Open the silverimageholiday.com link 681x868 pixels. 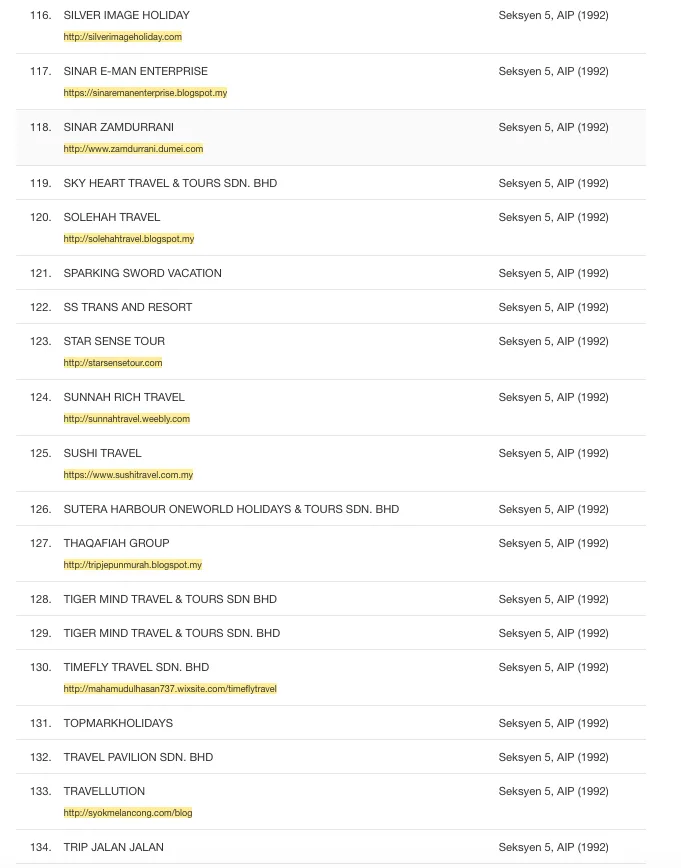(x=122, y=37)
